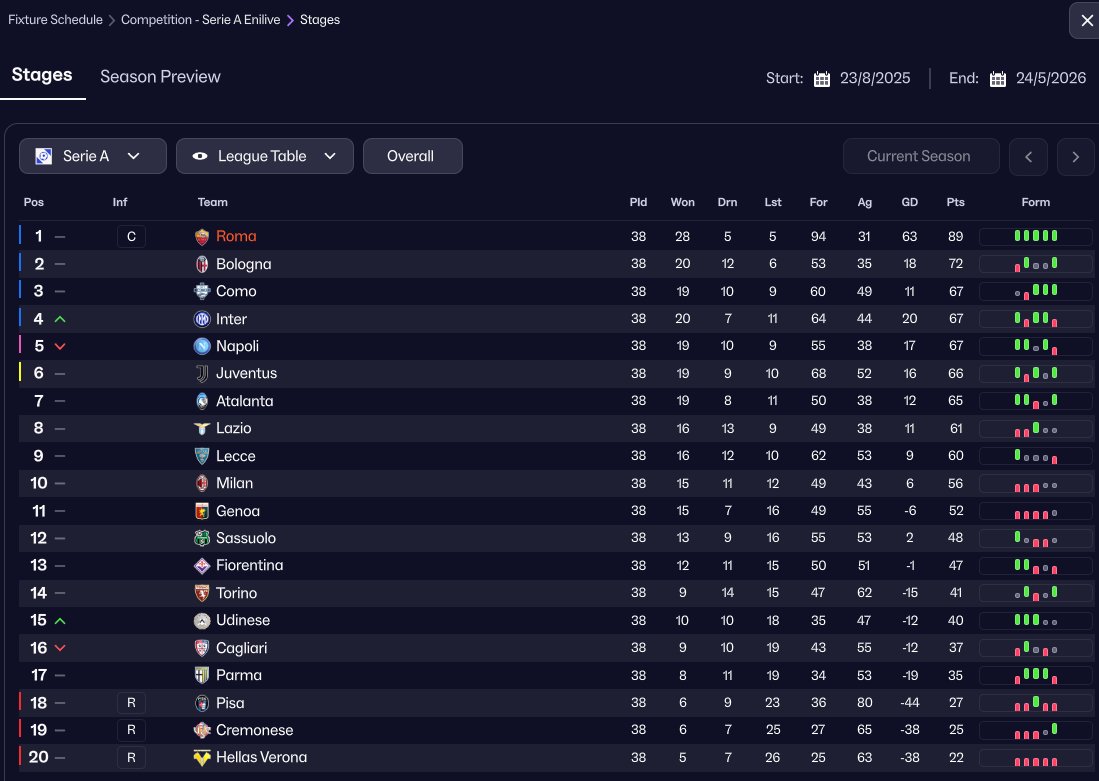Image resolution: width=1099 pixels, height=781 pixels.
Task: Expand the League Table view dropdown
Action: [x=264, y=156]
